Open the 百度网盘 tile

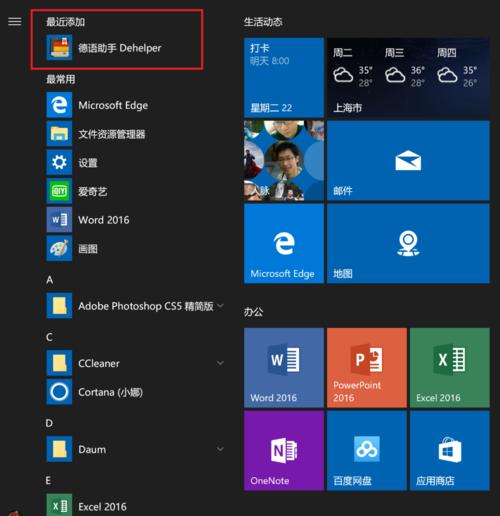tap(367, 451)
